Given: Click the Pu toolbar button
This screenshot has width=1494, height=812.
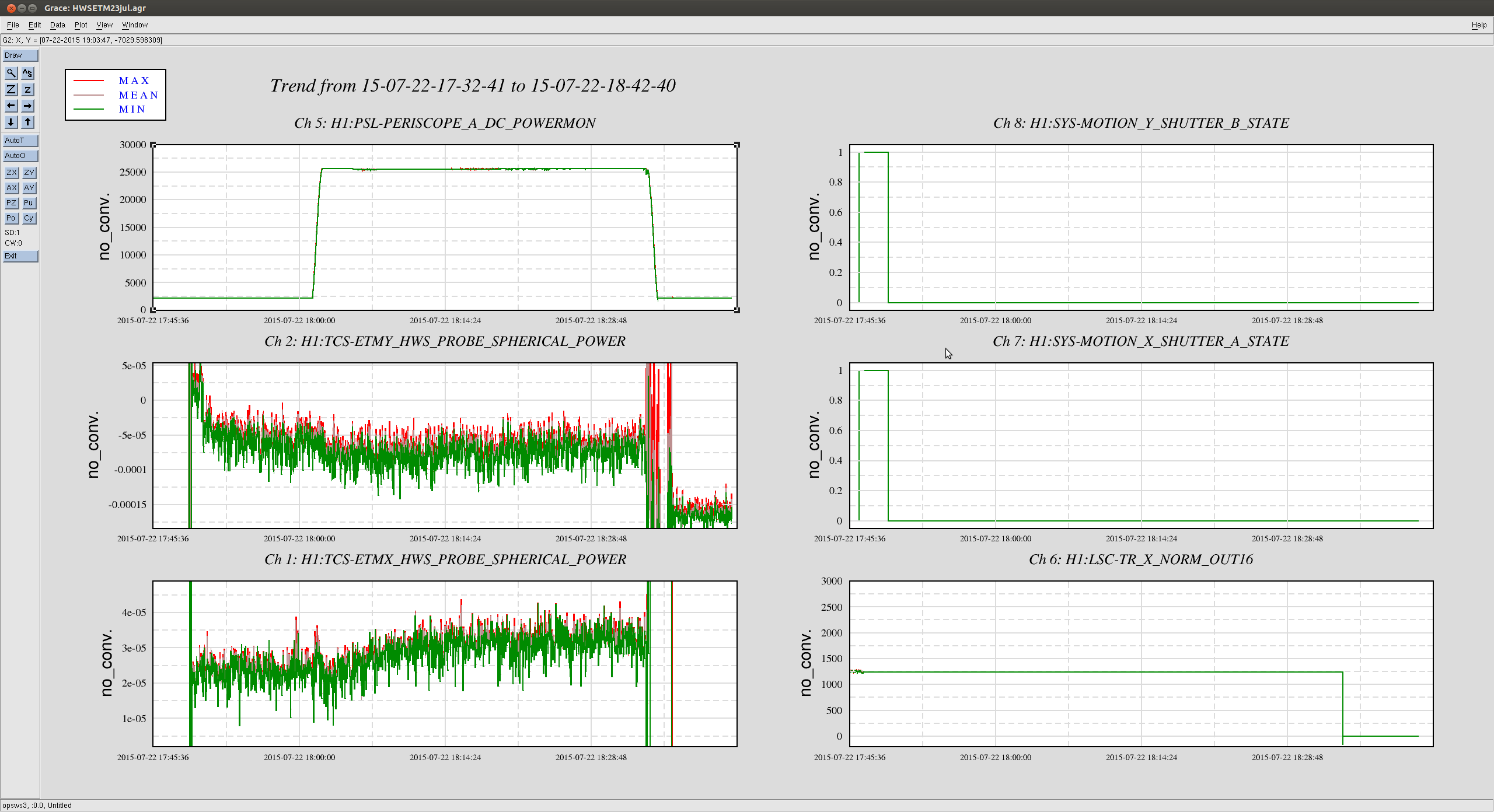Looking at the screenshot, I should 29,203.
